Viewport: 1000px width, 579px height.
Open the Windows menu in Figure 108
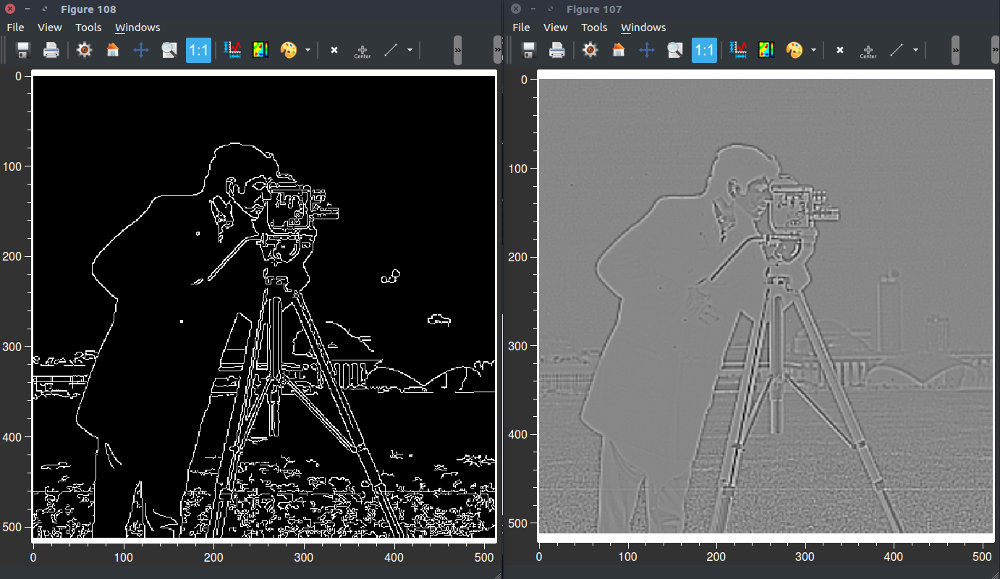[x=137, y=27]
